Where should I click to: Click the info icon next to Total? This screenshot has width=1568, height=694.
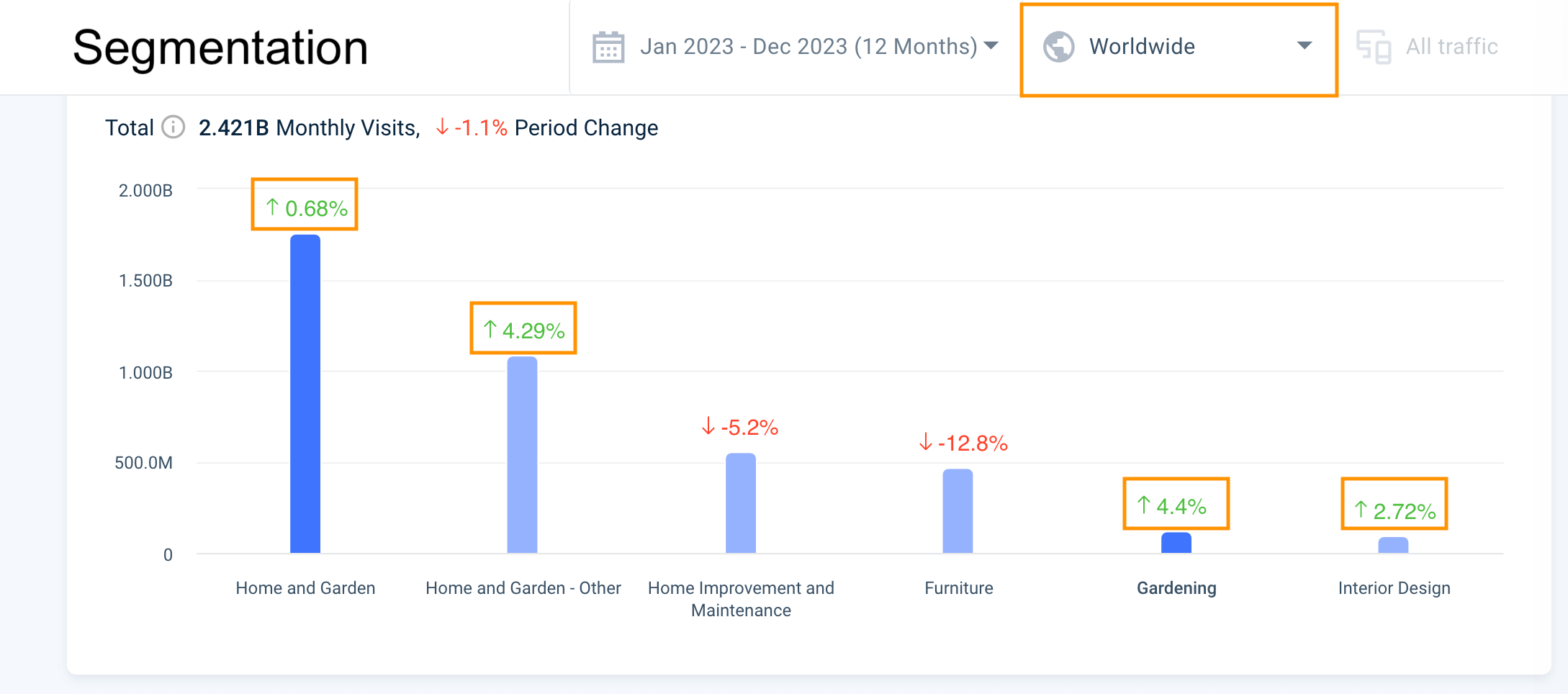click(173, 127)
